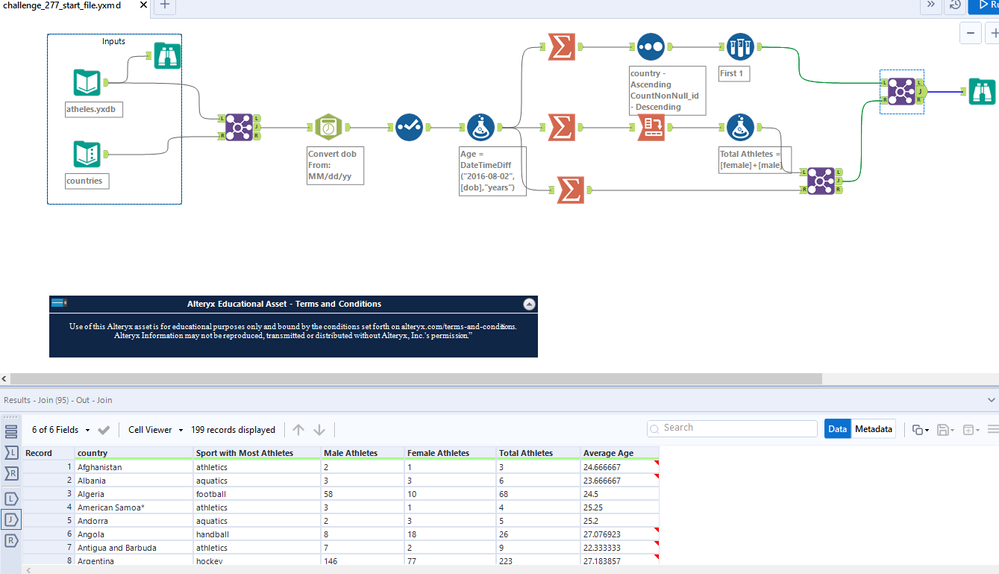Select the Algeria football cell
Screen dimensions: 999x574
(x=257, y=494)
